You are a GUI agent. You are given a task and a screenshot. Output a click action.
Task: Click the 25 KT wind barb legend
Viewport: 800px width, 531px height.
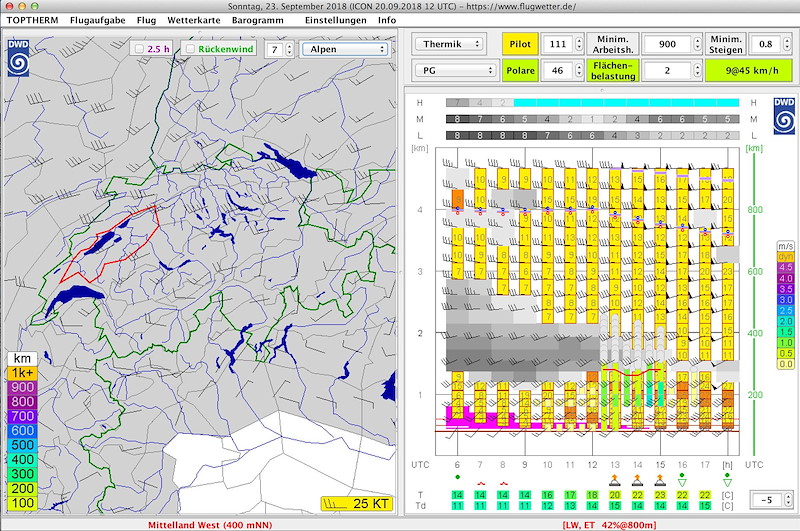[358, 503]
